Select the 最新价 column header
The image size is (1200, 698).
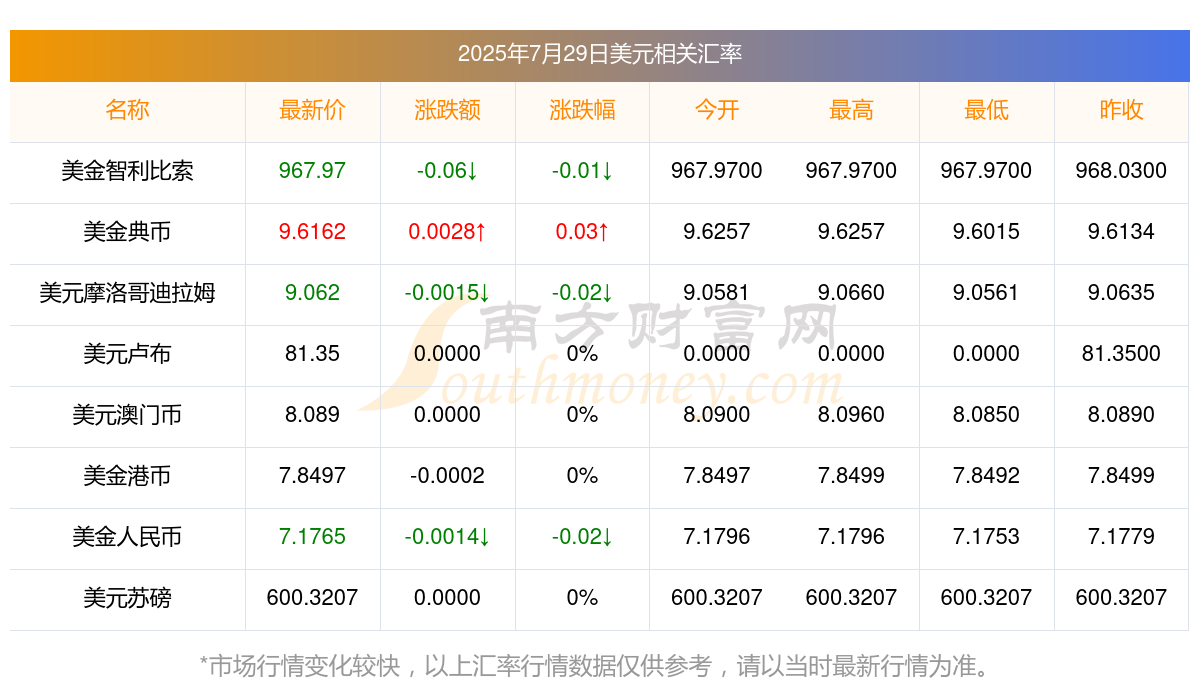click(312, 110)
